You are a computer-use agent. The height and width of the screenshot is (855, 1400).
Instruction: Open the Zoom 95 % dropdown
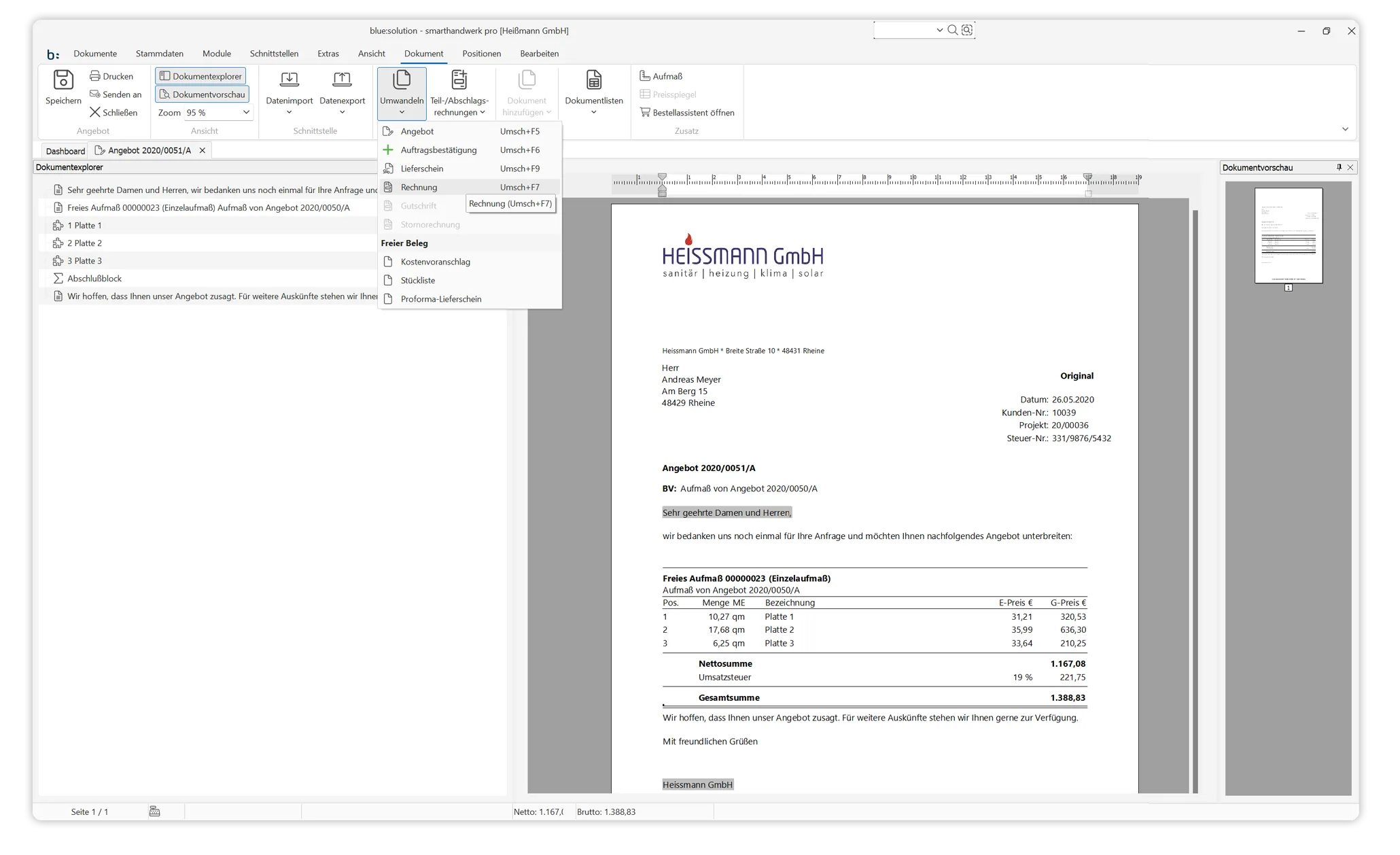tap(246, 113)
